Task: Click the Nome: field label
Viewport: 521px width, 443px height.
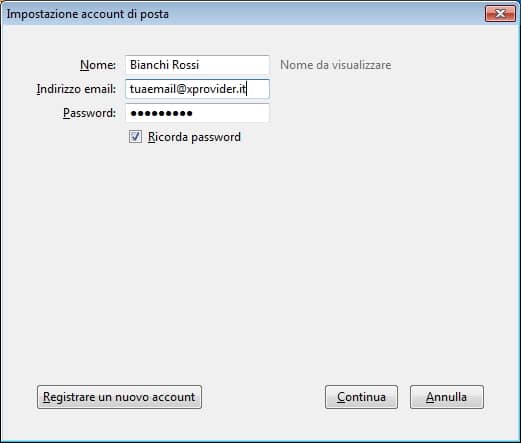Action: [98, 65]
